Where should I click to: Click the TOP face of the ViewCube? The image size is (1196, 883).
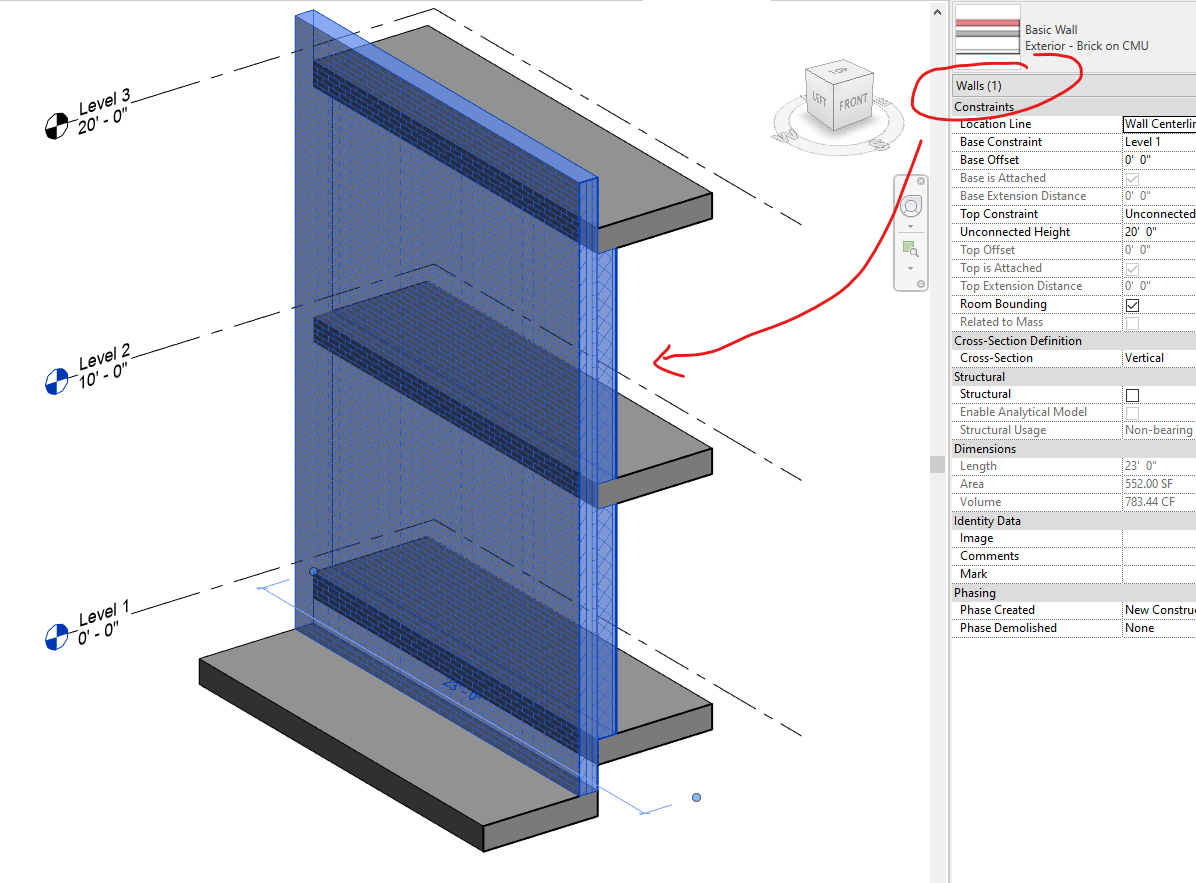click(x=838, y=72)
